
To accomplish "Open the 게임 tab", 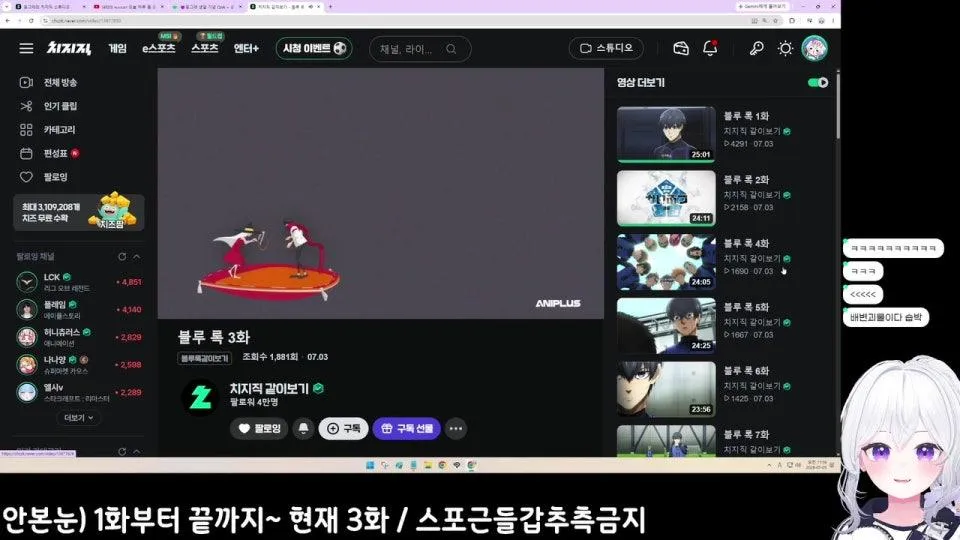I will click(118, 48).
